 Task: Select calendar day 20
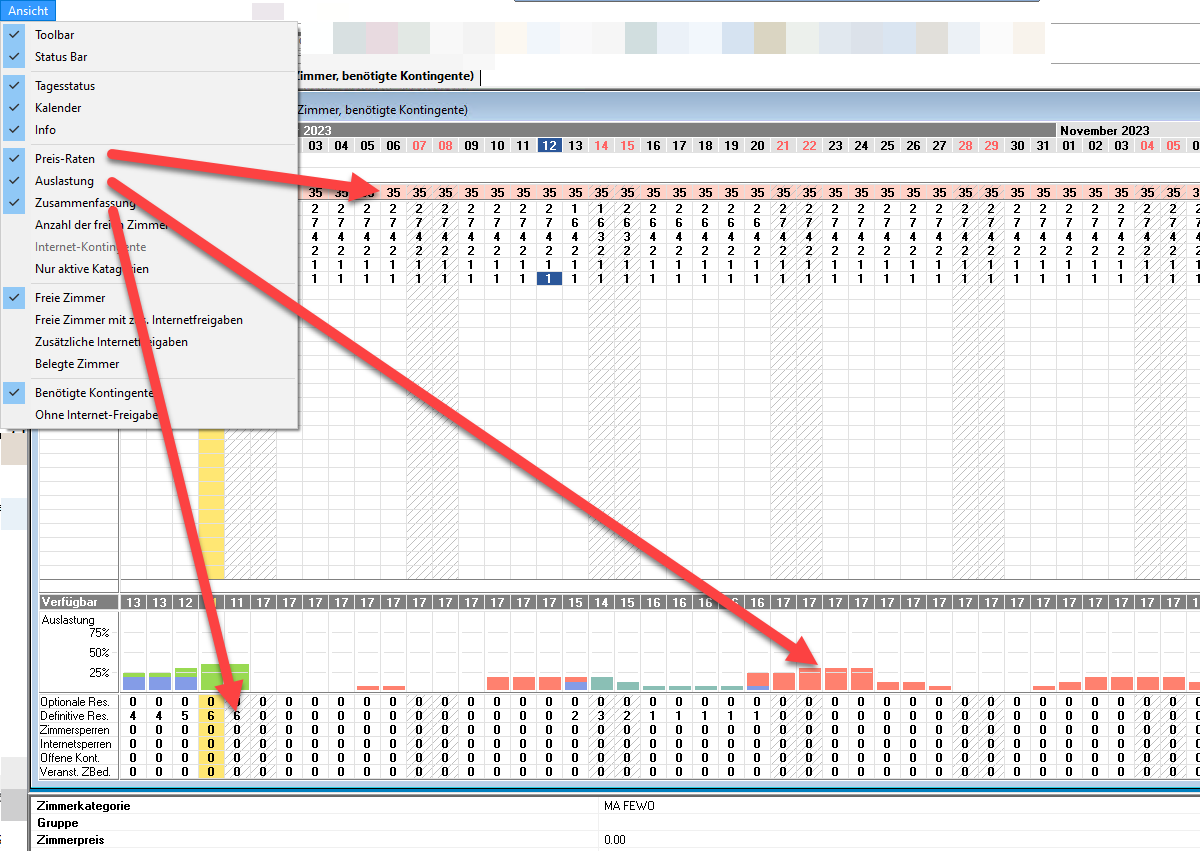click(x=757, y=146)
